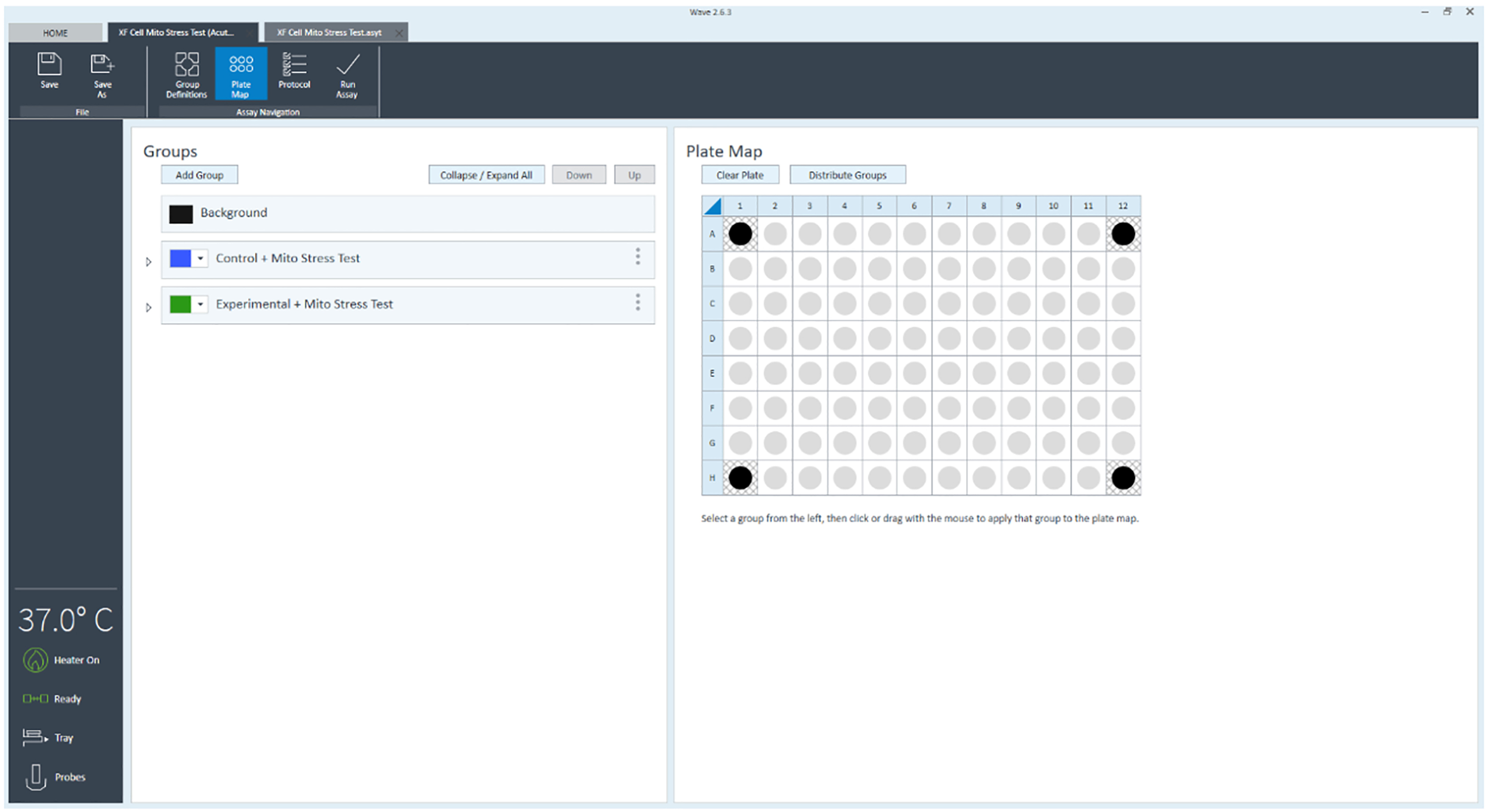Click the Add Group button
The image size is (1491, 812).
coord(199,175)
